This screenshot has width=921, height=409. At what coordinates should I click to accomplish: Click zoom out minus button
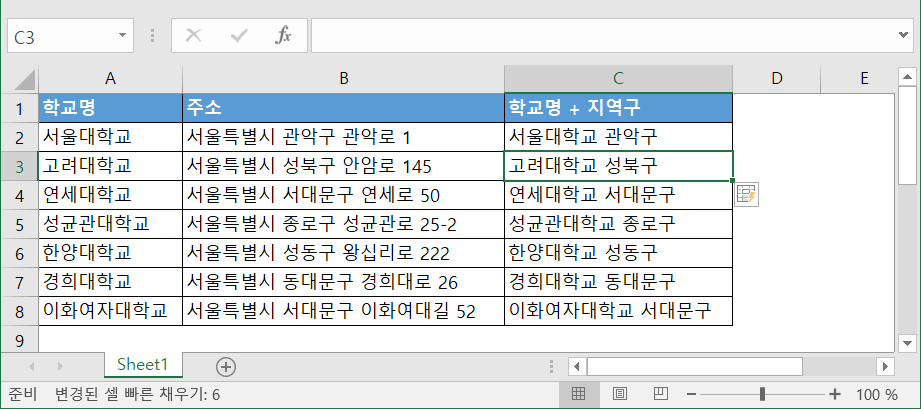pos(692,394)
